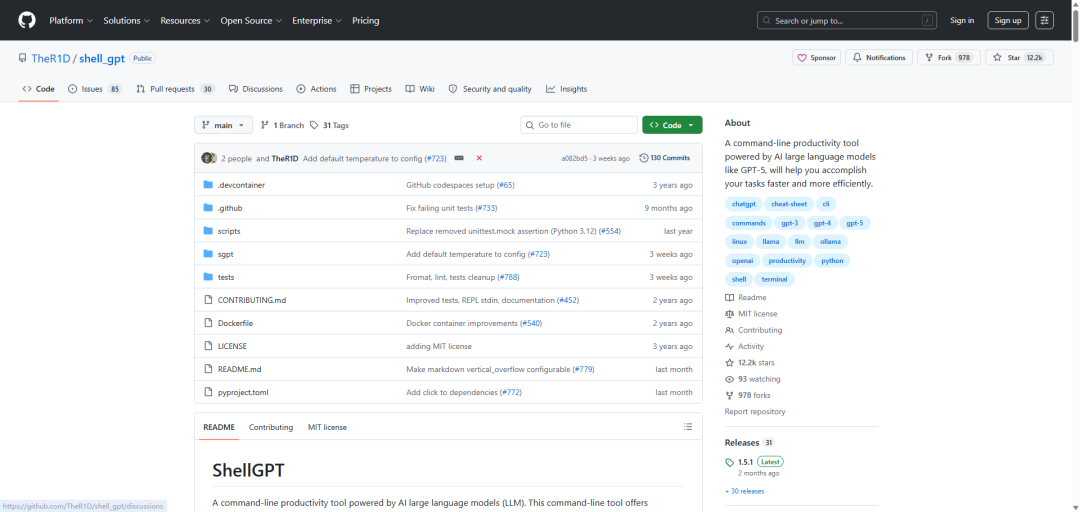Screen dimensions: 1080x512
Task: Open the GitHub logo homepage
Action: [x=27, y=20]
